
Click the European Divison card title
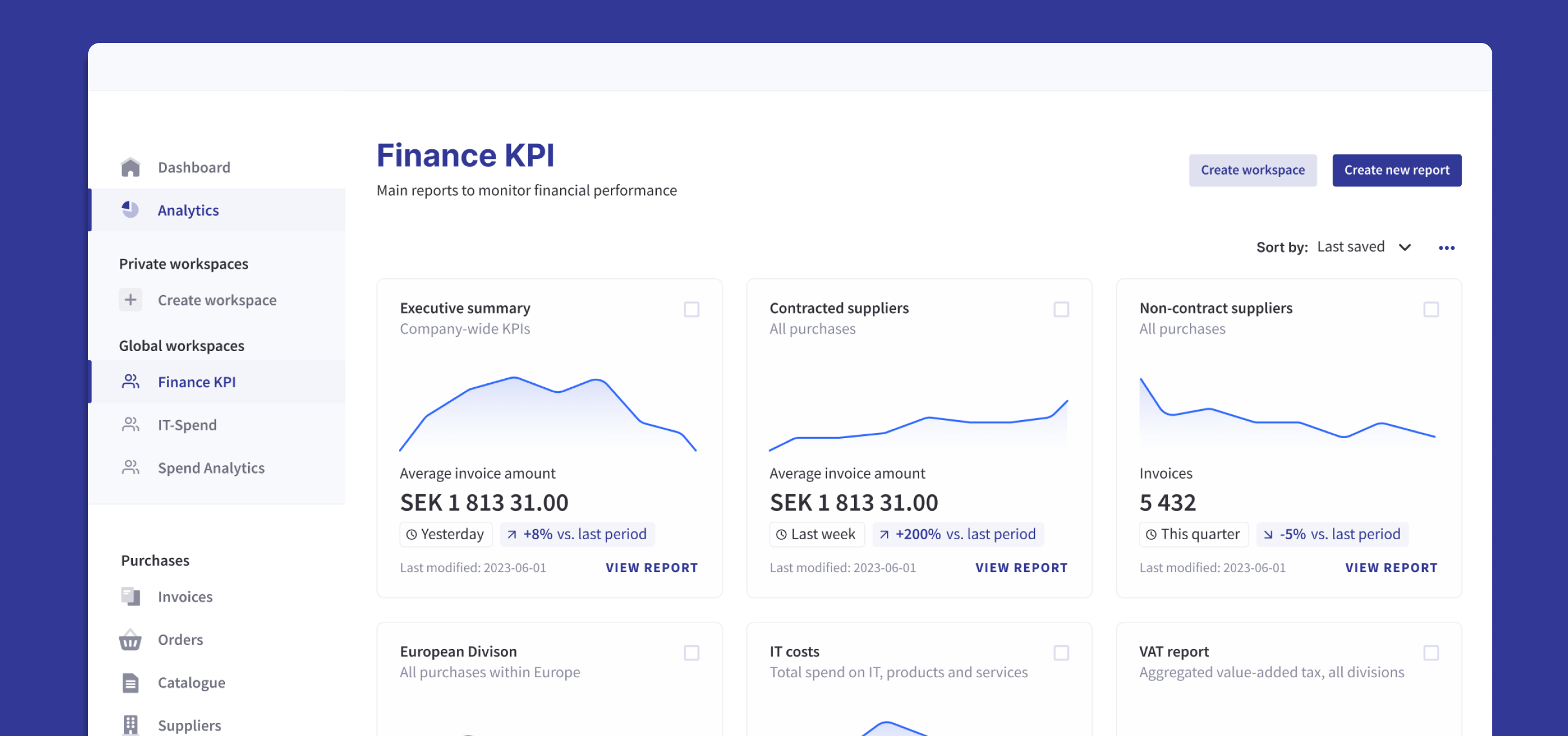(x=458, y=651)
